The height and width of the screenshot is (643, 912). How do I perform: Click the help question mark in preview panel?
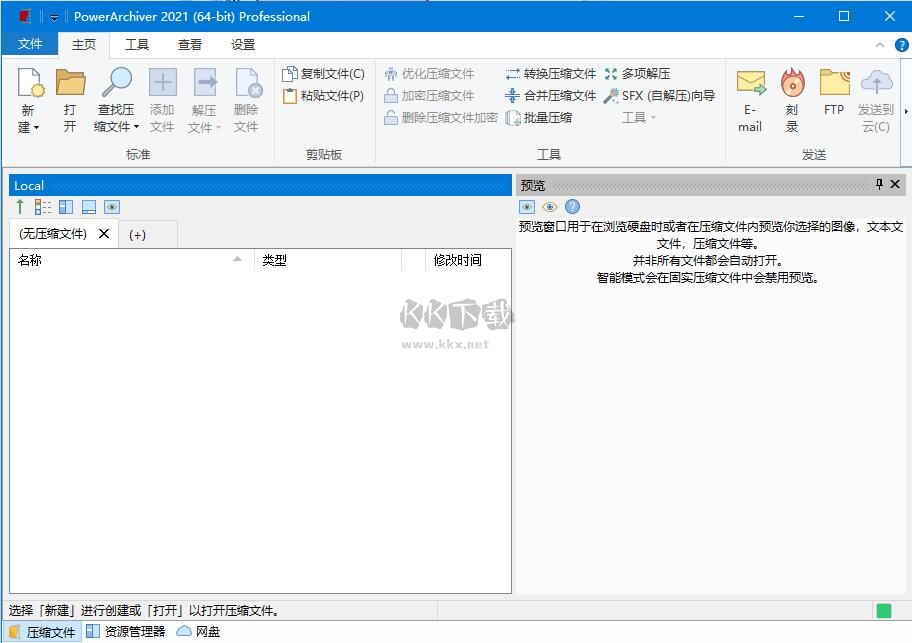571,207
